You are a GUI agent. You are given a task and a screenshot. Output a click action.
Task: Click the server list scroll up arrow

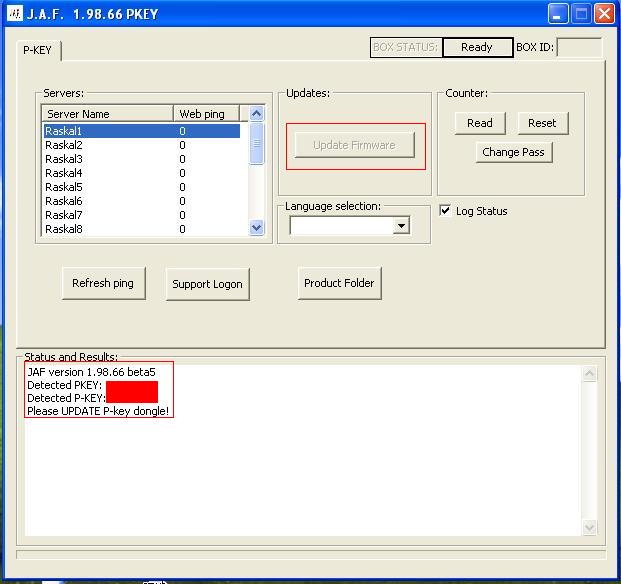coord(257,114)
